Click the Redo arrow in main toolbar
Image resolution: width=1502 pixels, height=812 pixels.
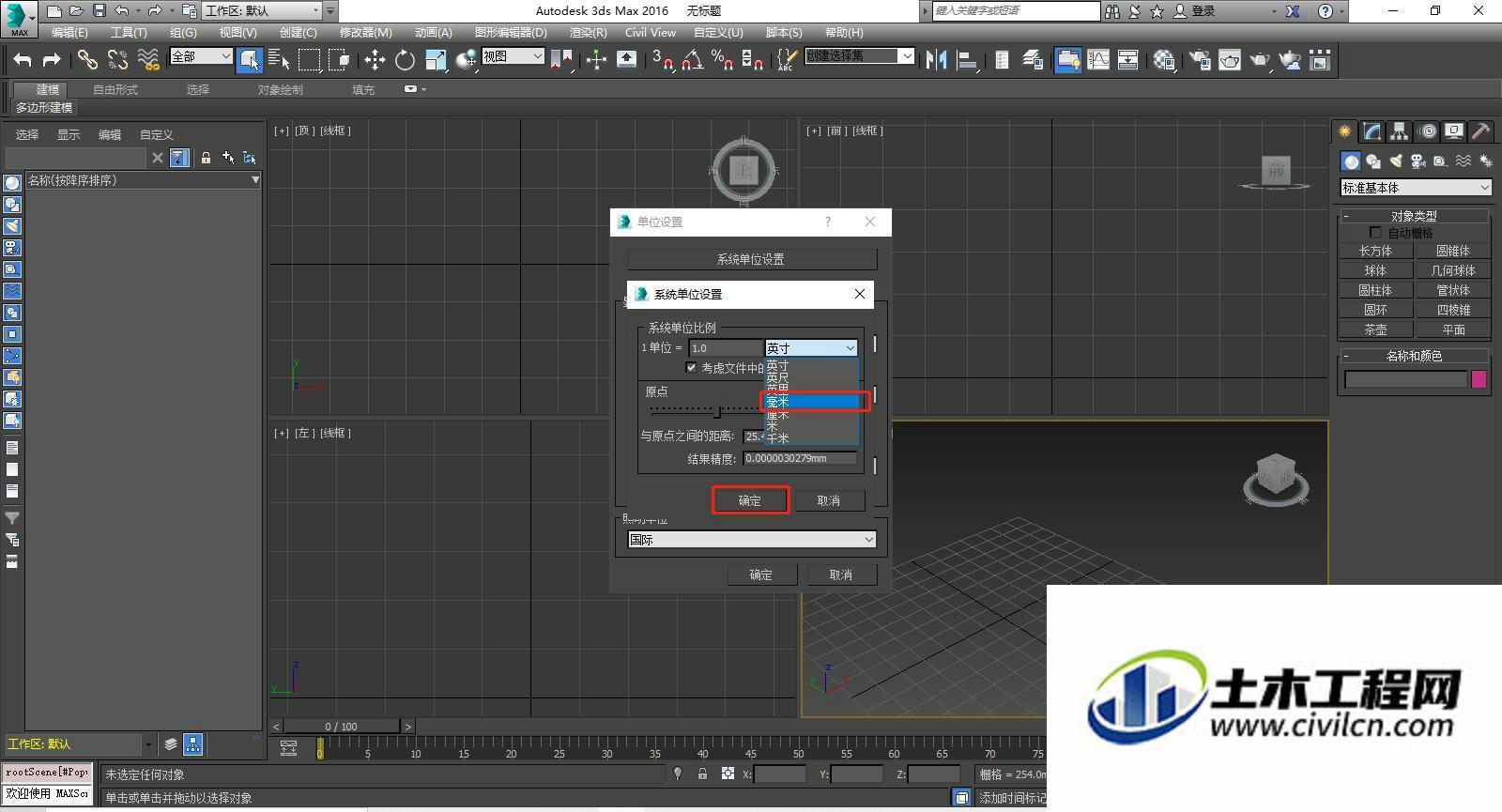(52, 60)
